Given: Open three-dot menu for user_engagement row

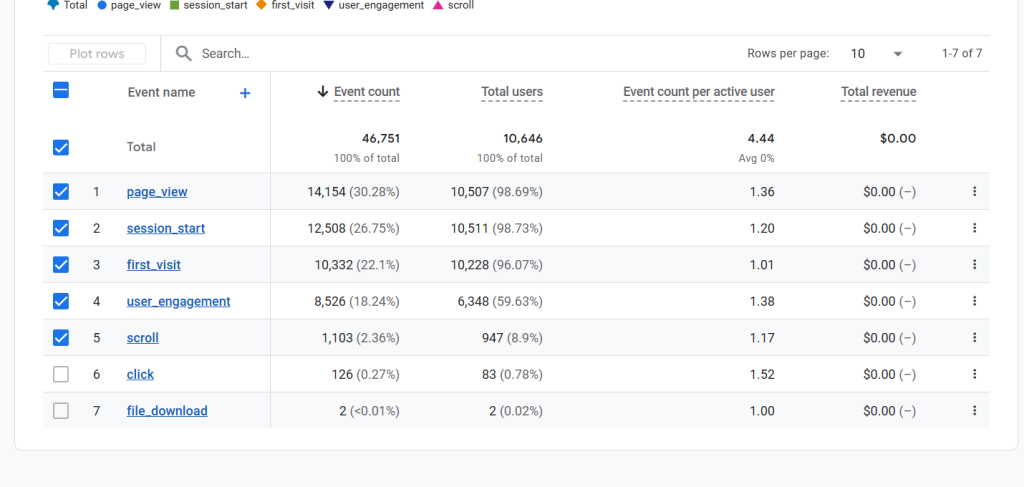Looking at the screenshot, I should pyautogui.click(x=974, y=301).
